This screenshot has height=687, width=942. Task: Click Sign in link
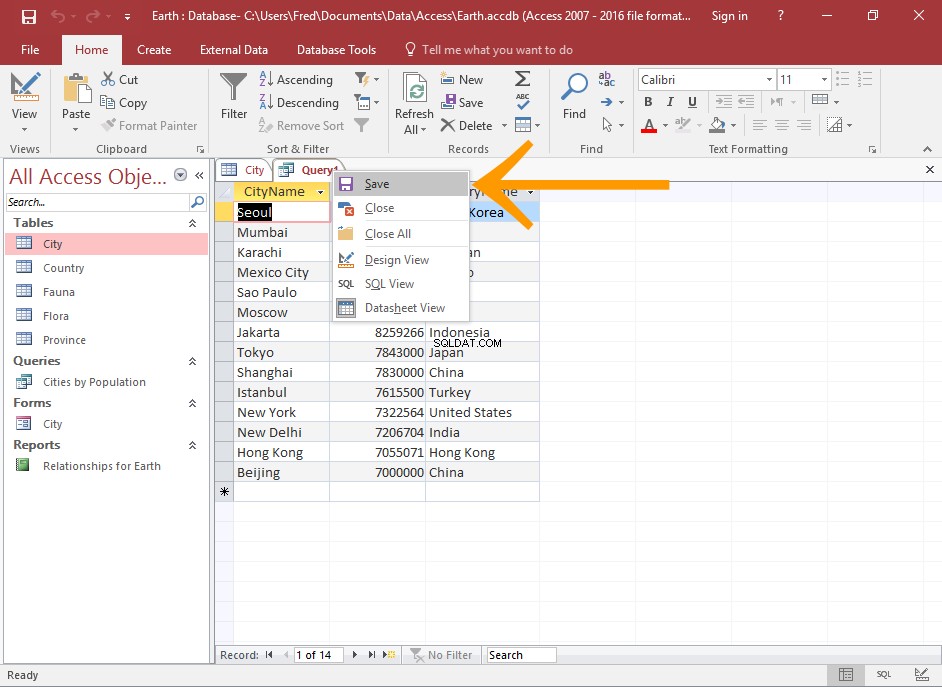tap(729, 16)
